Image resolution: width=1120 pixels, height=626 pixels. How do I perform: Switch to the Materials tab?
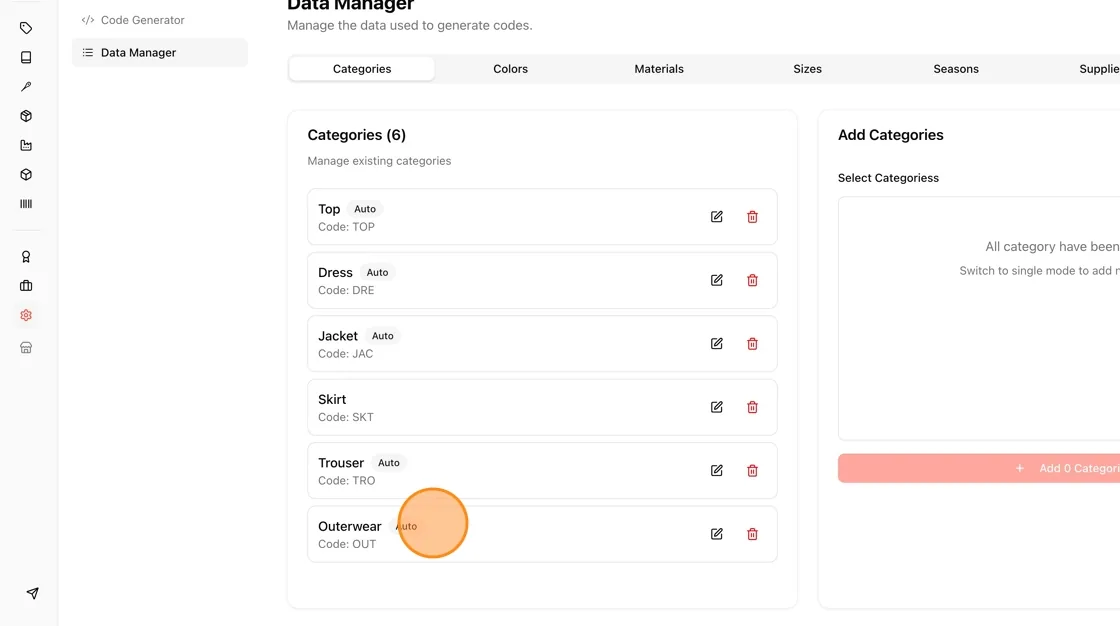point(659,69)
